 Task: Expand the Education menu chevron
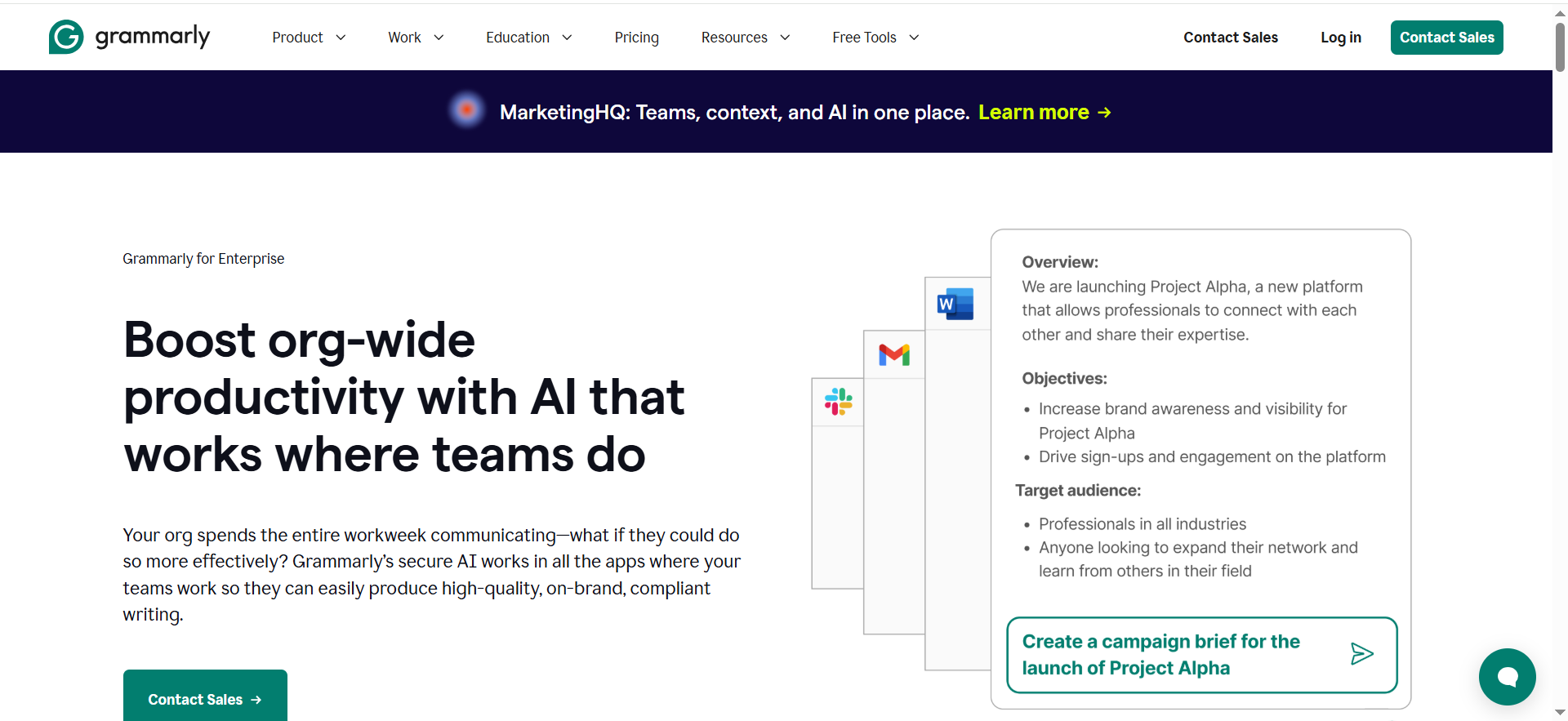567,38
